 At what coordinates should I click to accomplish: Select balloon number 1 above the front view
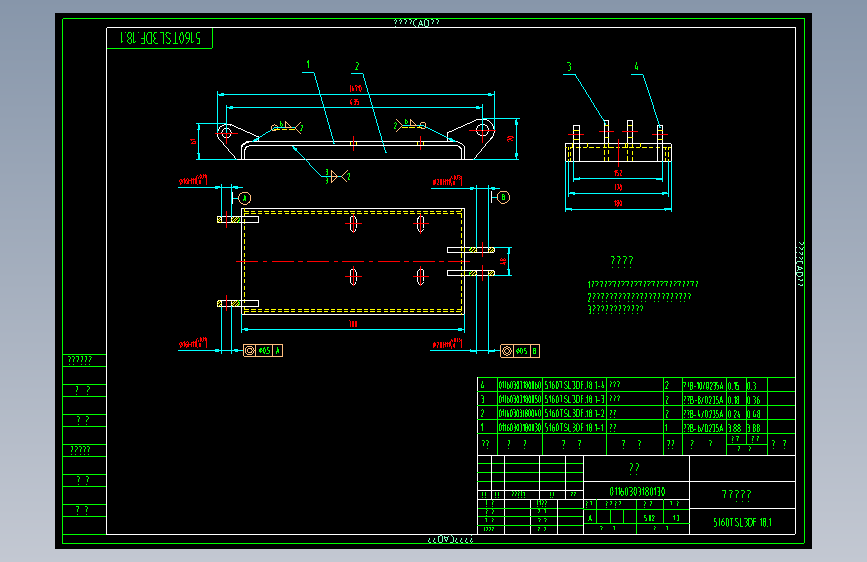click(308, 65)
